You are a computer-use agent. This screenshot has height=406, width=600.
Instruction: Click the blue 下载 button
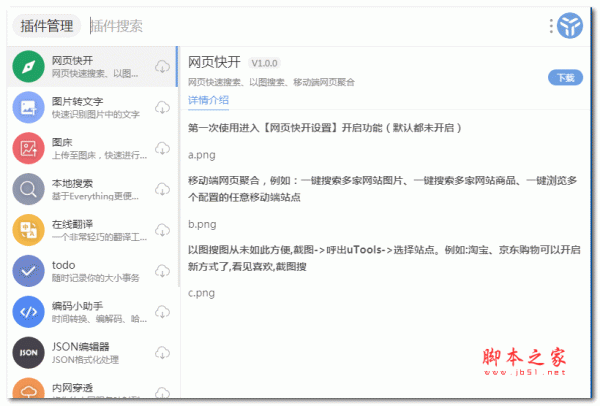coord(566,78)
